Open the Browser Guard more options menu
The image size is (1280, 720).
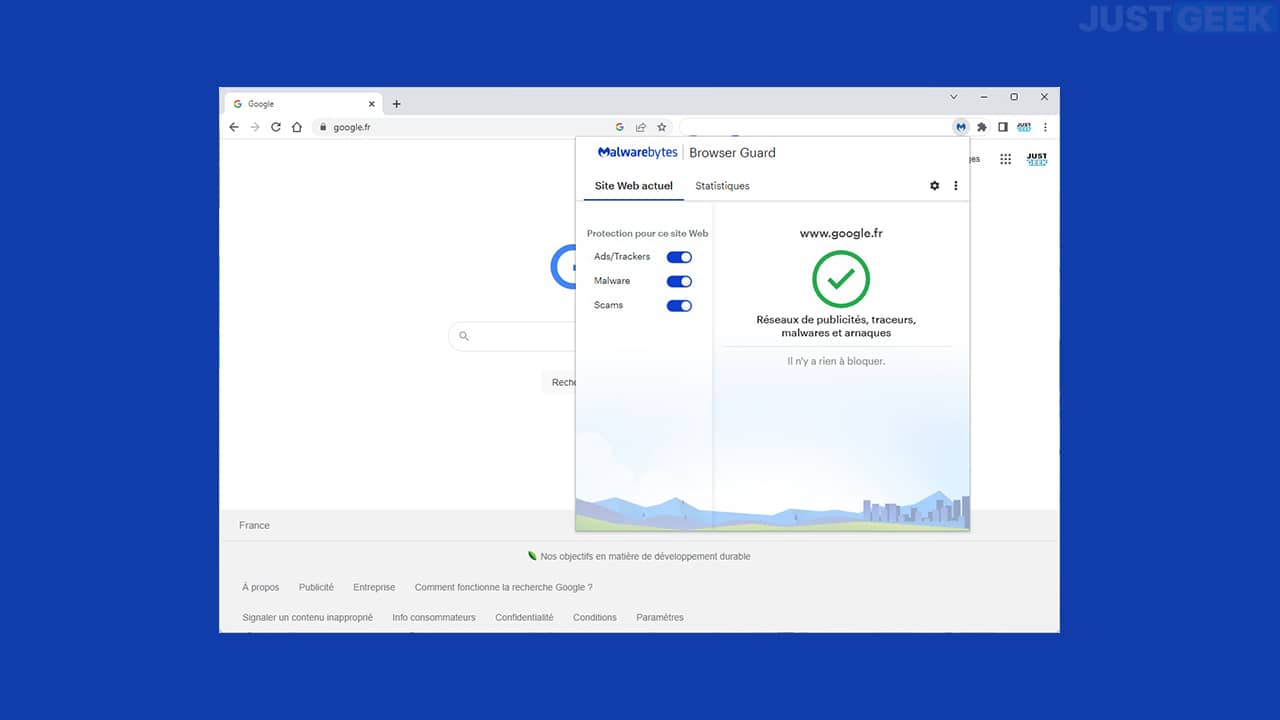pyautogui.click(x=956, y=186)
